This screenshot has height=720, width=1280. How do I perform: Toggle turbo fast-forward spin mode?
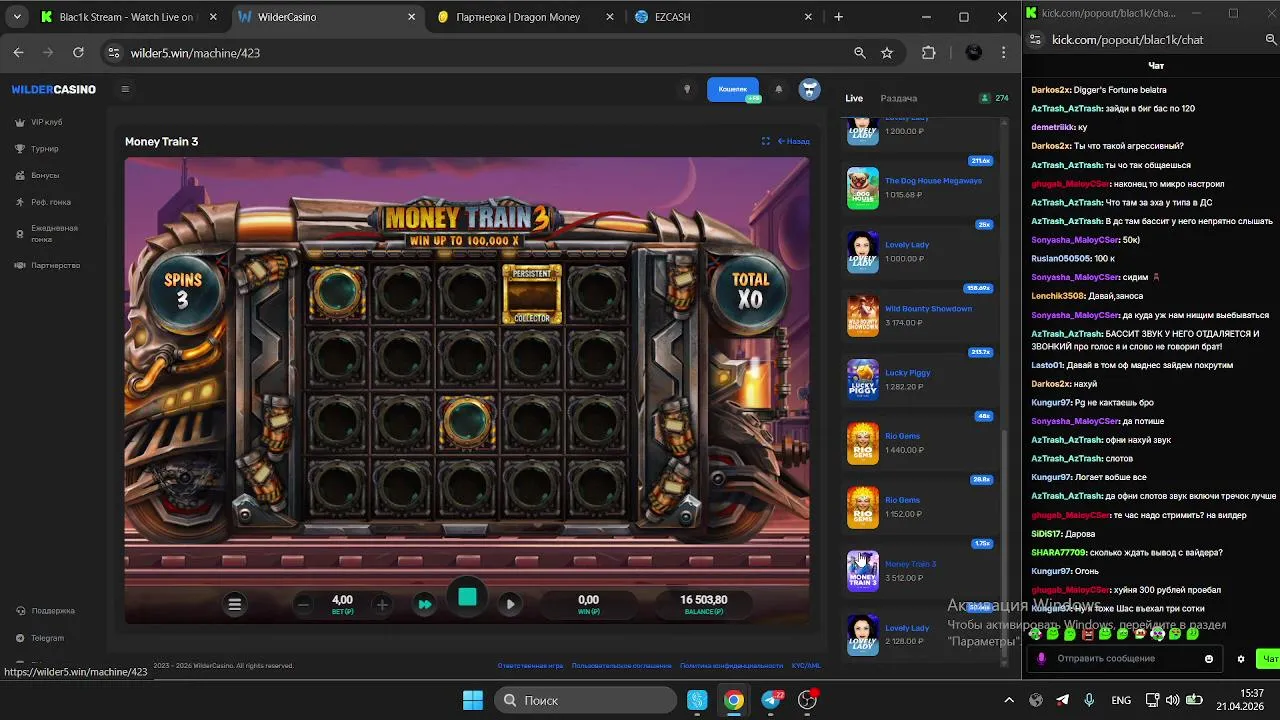click(x=425, y=604)
